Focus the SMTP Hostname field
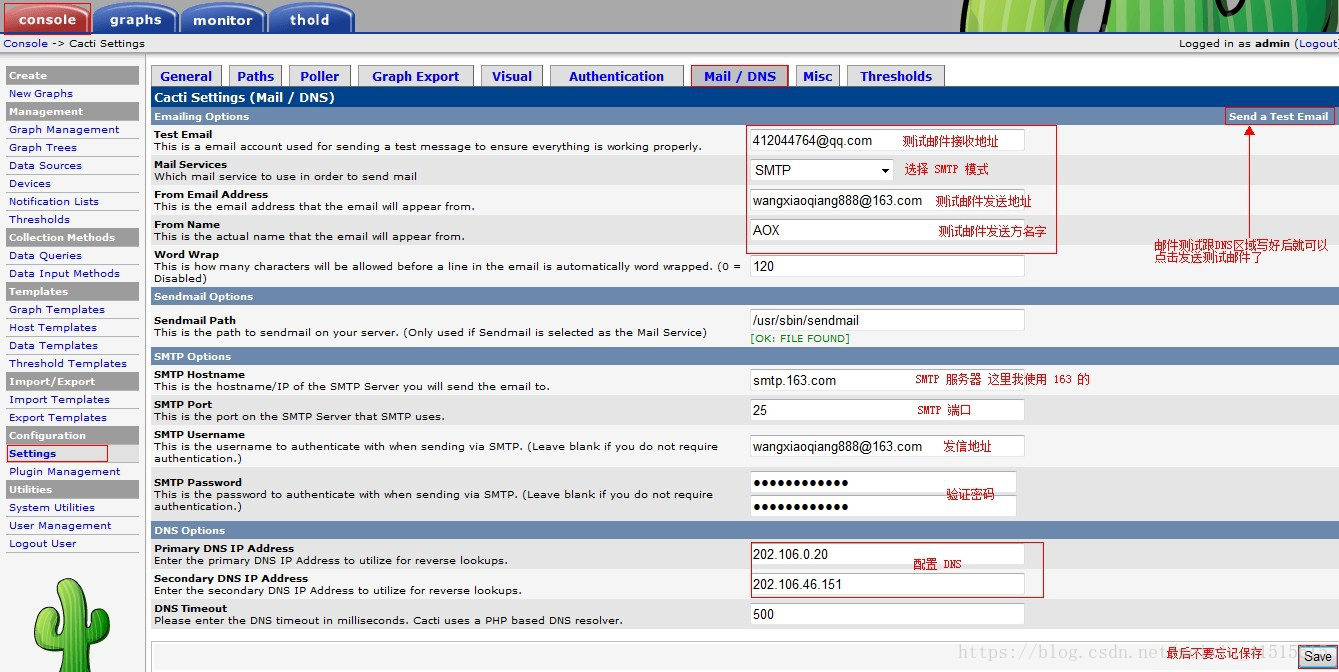Viewport: 1339px width, 672px height. click(x=887, y=381)
